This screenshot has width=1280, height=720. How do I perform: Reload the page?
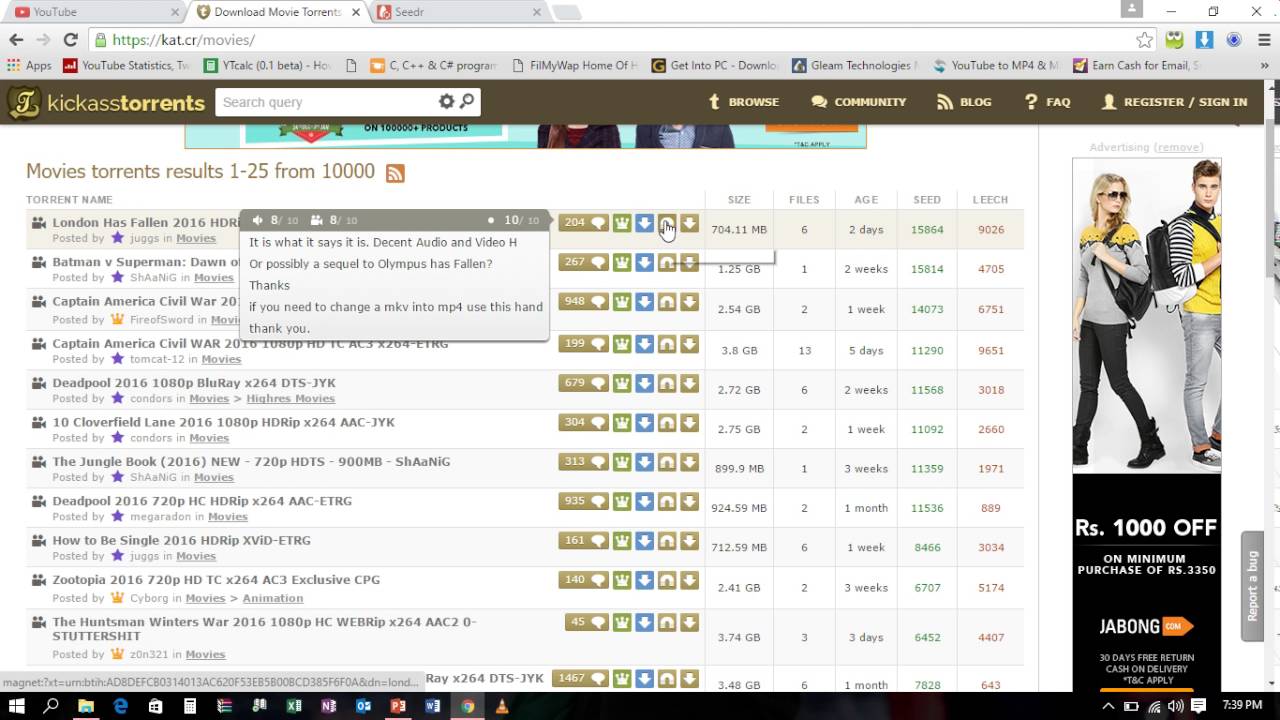click(x=70, y=40)
